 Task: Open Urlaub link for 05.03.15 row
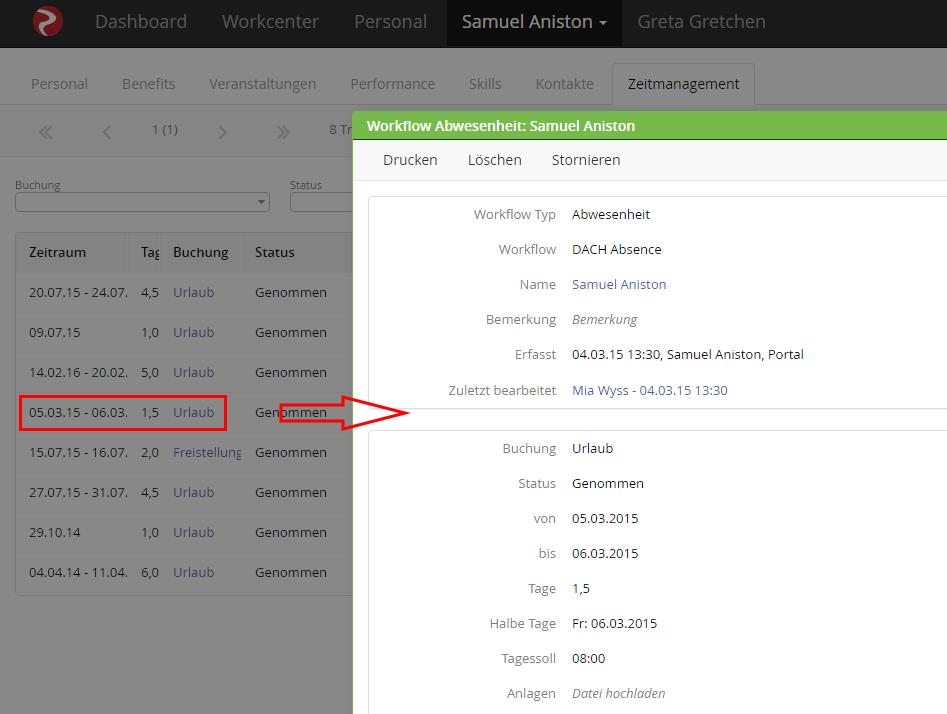(x=193, y=413)
